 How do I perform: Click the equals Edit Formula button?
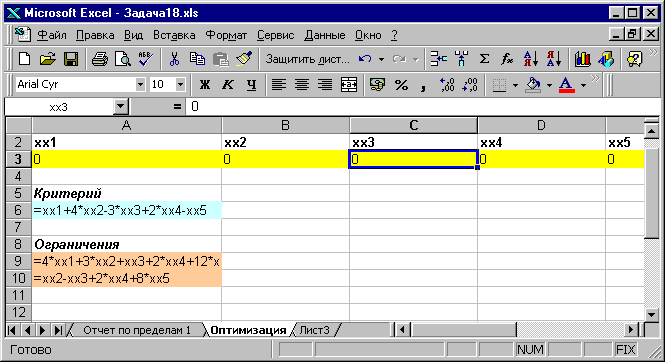177,107
